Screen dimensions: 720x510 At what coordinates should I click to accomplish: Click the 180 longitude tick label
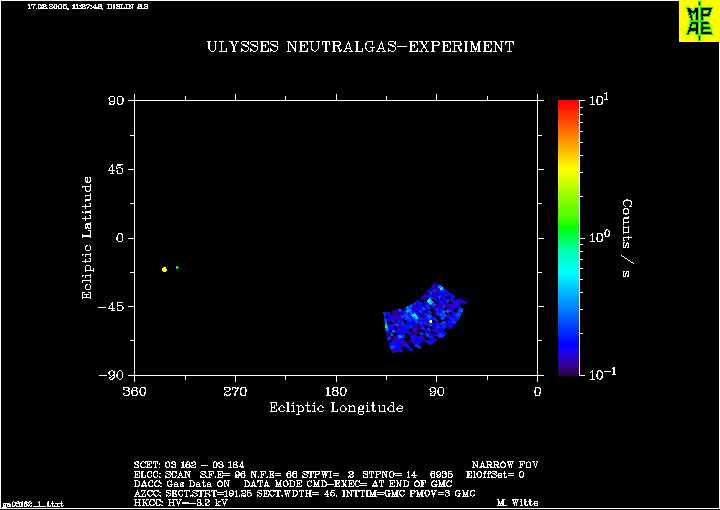point(336,392)
